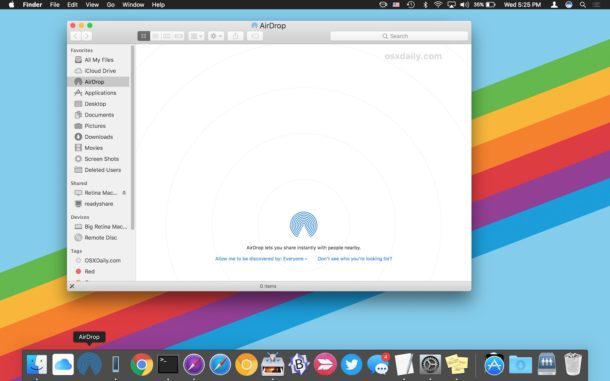Viewport: 610px width, 381px height.
Task: Open iCloud Drive from the Dock
Action: click(63, 365)
